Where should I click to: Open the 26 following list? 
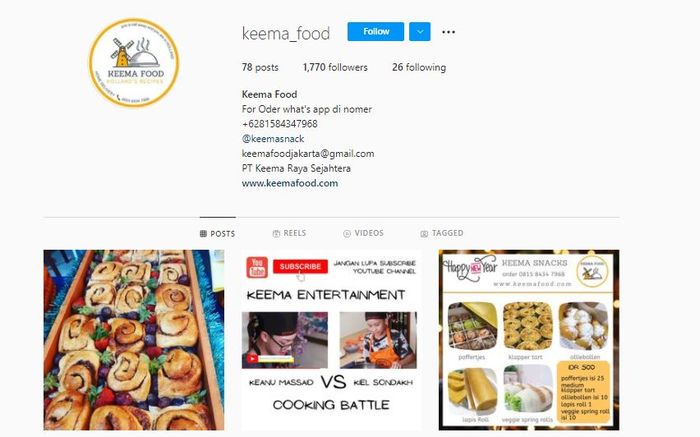point(419,67)
